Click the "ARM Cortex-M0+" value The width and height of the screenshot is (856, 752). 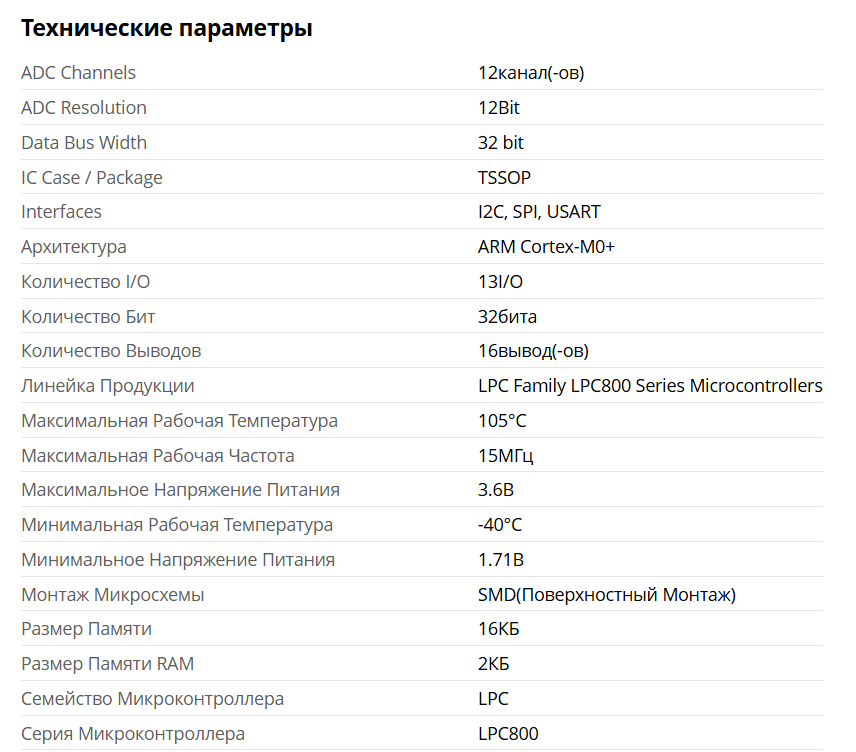[546, 247]
